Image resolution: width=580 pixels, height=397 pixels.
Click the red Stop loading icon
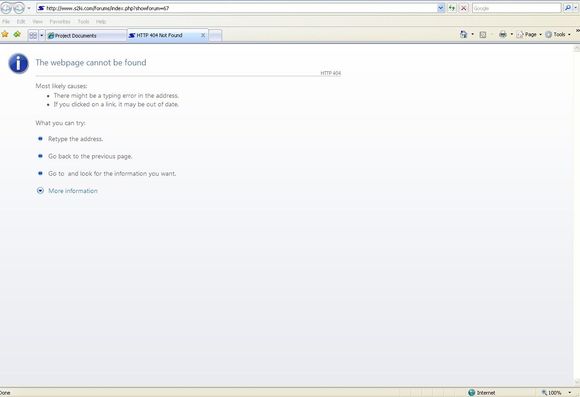point(463,8)
